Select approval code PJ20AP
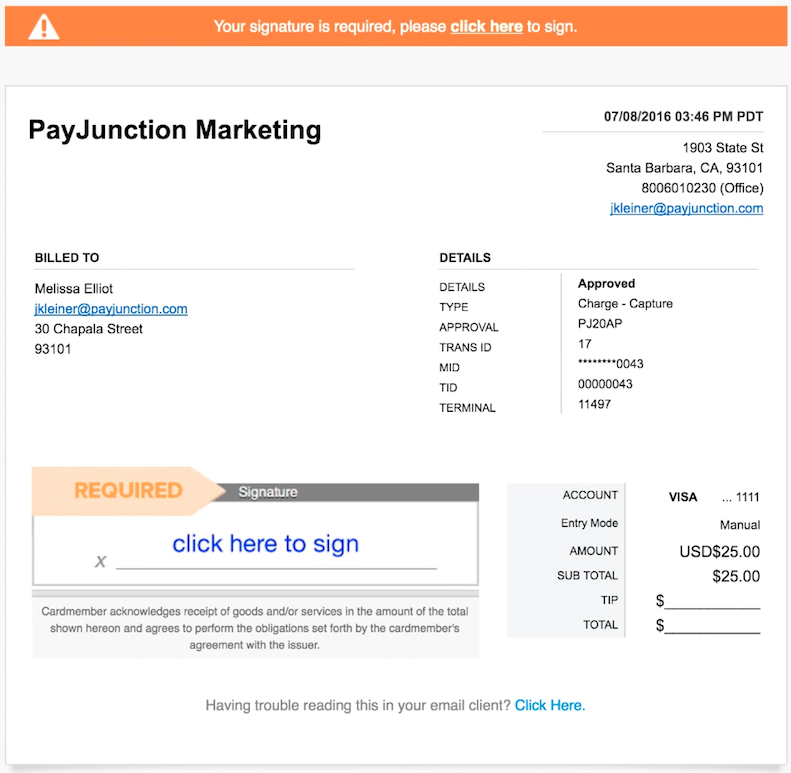Screen dimensions: 791x773 pyautogui.click(x=600, y=323)
